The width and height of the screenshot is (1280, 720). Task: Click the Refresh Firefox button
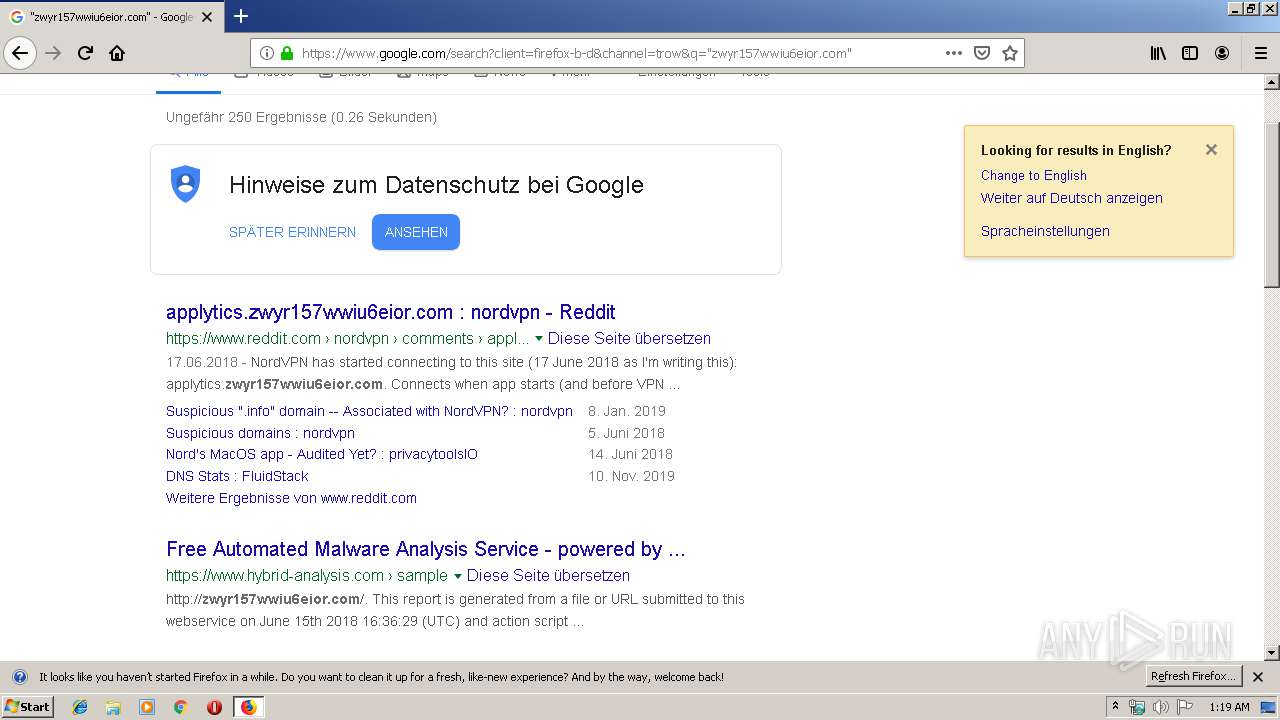point(1193,677)
